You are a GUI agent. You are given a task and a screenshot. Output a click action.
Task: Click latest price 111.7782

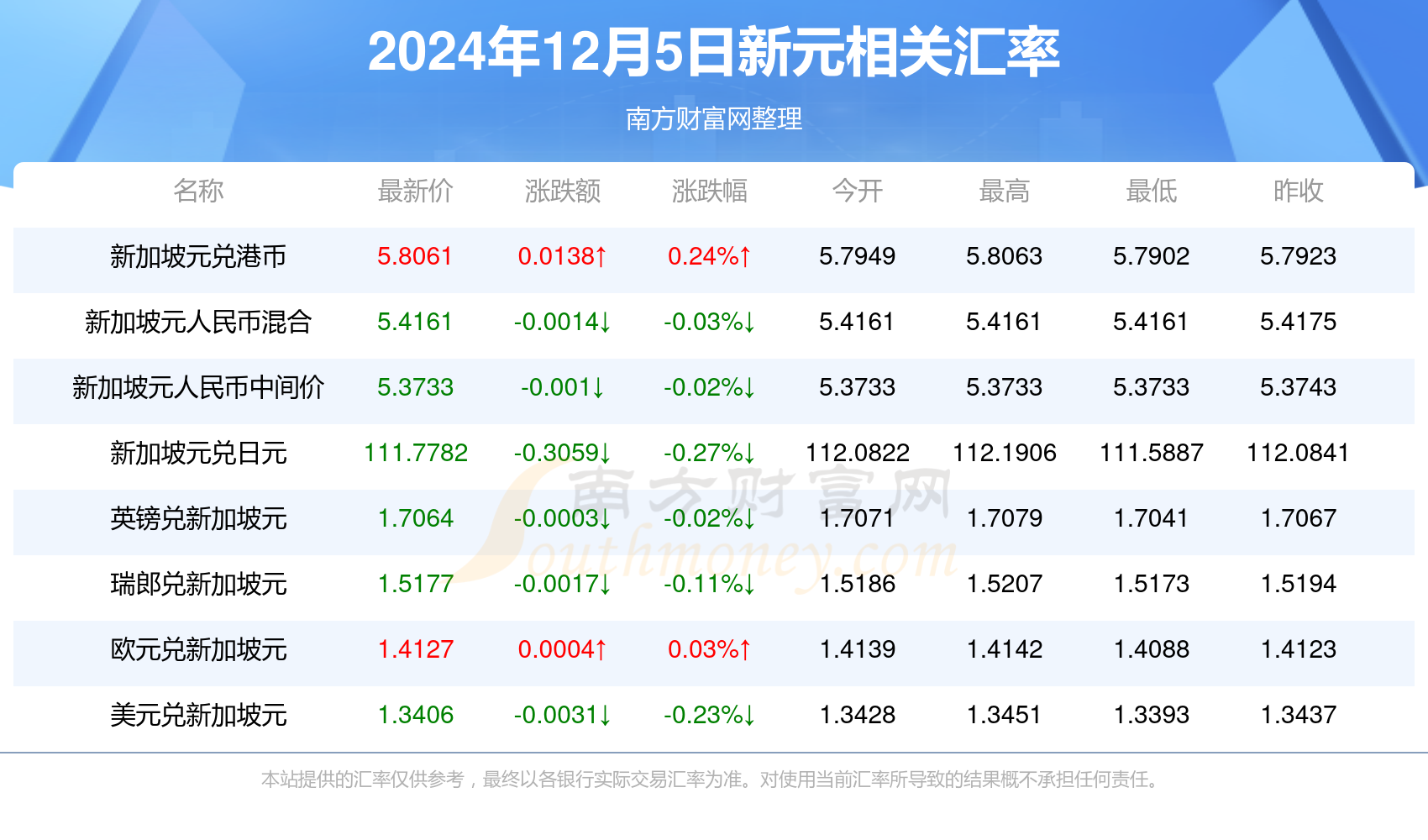[415, 453]
